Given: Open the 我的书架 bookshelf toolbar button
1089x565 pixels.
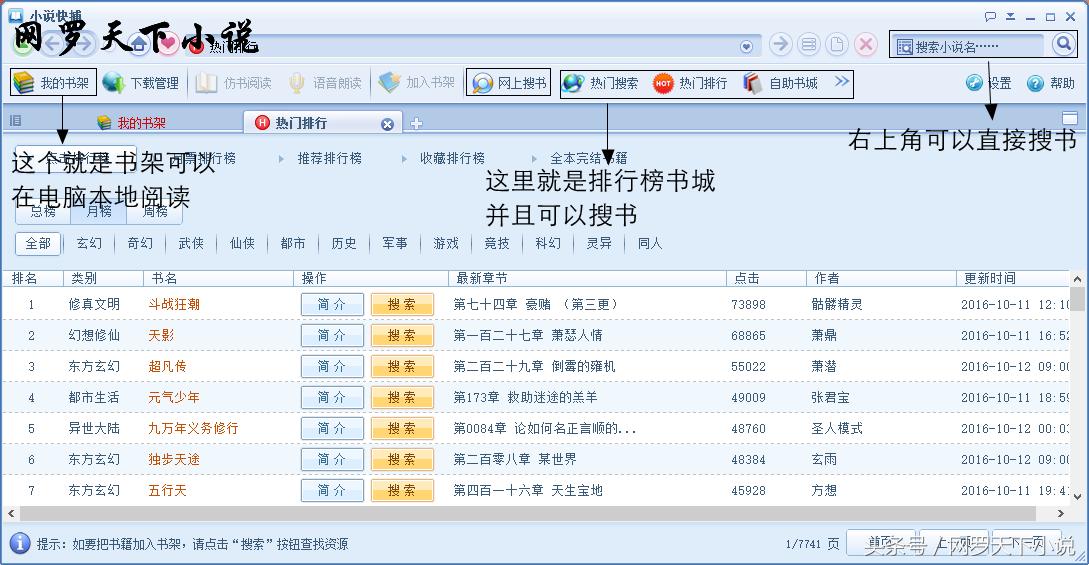Looking at the screenshot, I should (x=54, y=83).
